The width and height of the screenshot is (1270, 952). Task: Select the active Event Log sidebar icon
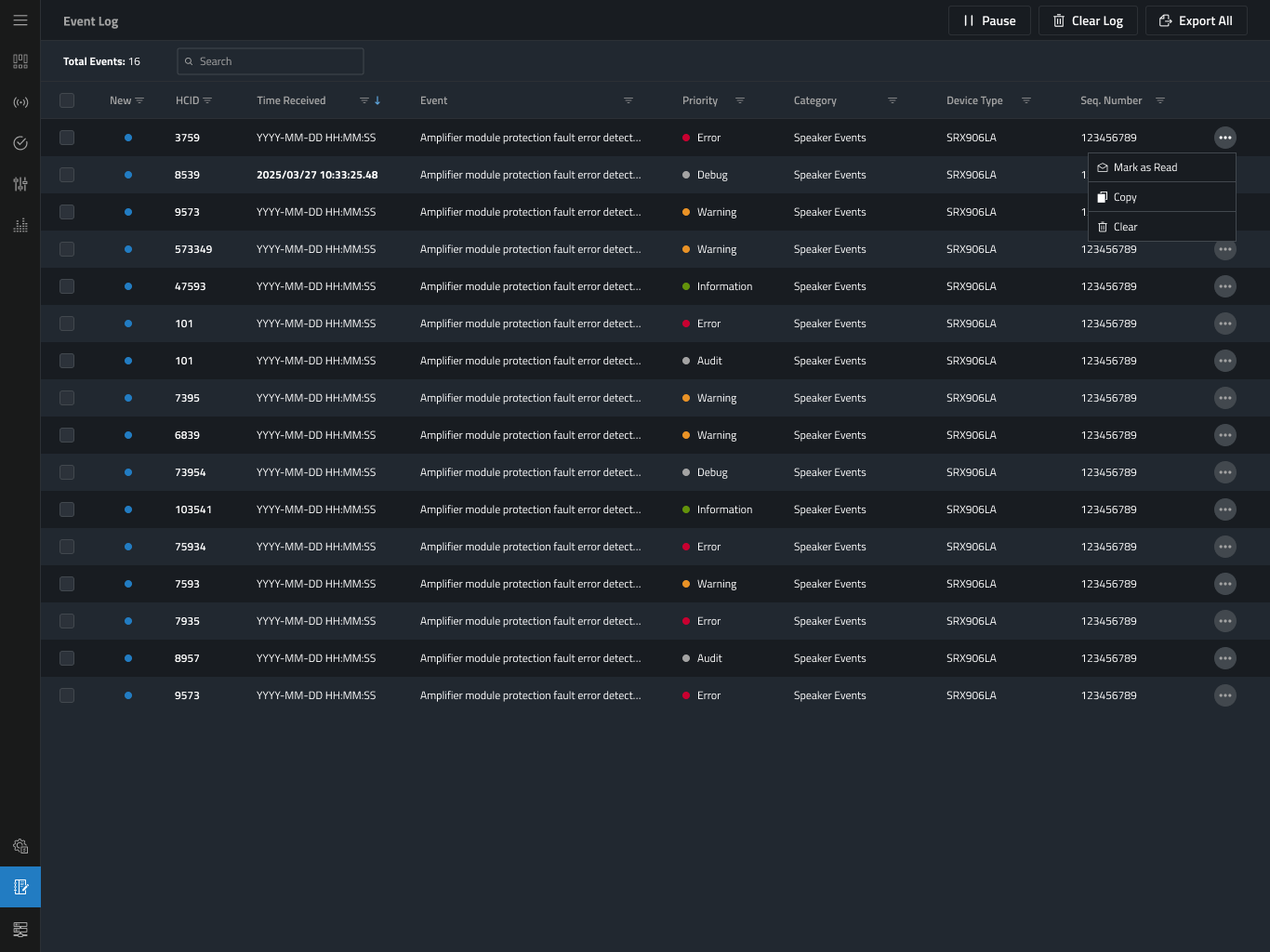click(x=20, y=887)
